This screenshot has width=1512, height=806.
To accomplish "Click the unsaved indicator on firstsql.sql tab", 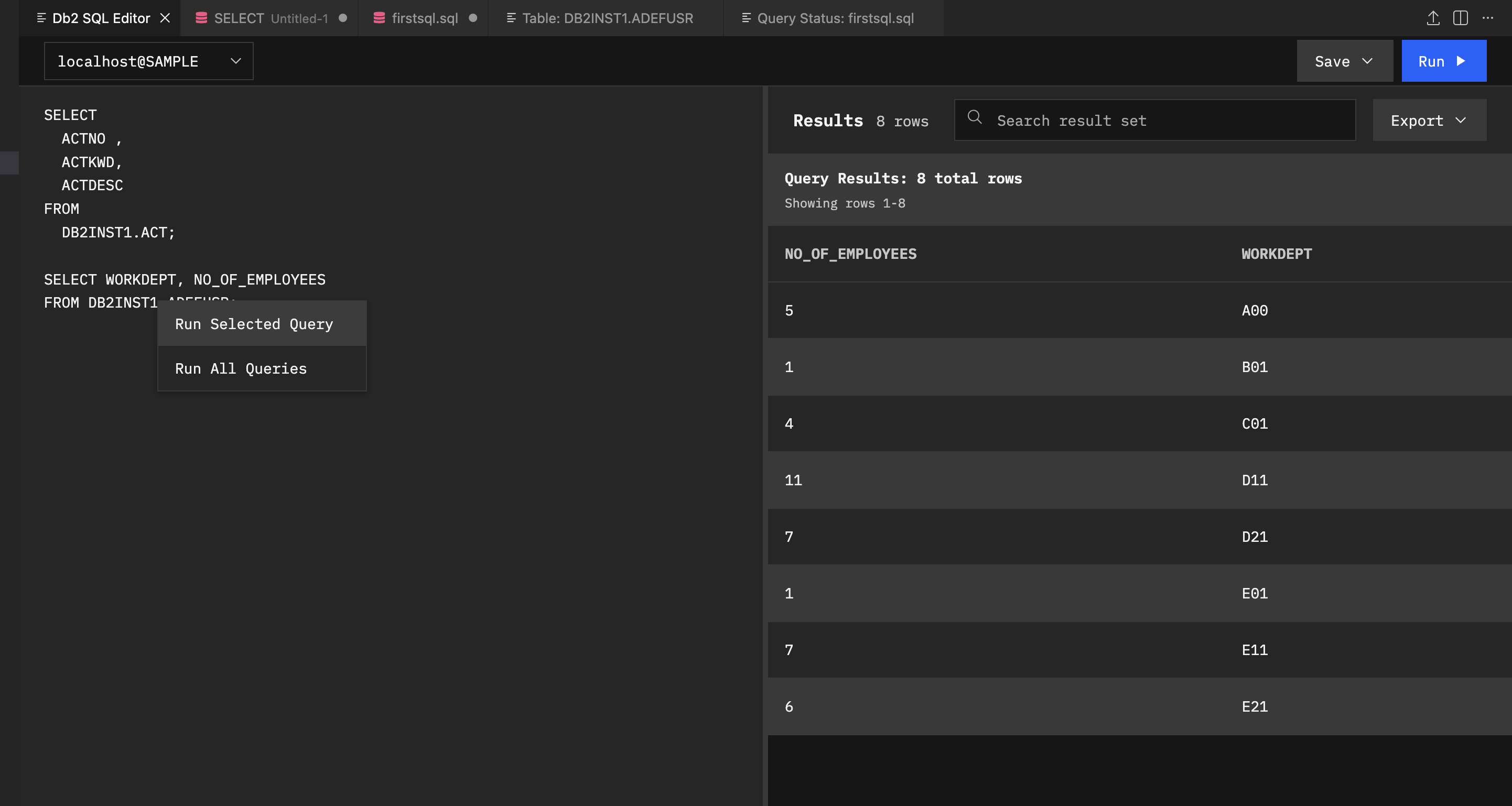I will [473, 18].
